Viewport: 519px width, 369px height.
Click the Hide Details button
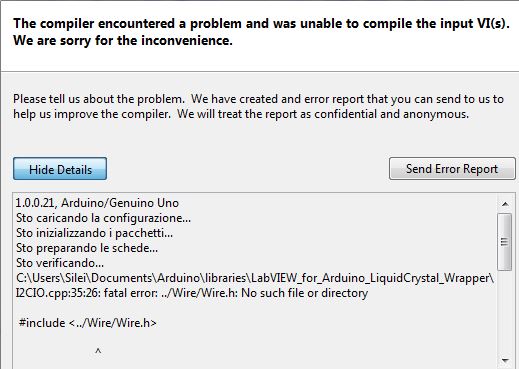pos(60,169)
